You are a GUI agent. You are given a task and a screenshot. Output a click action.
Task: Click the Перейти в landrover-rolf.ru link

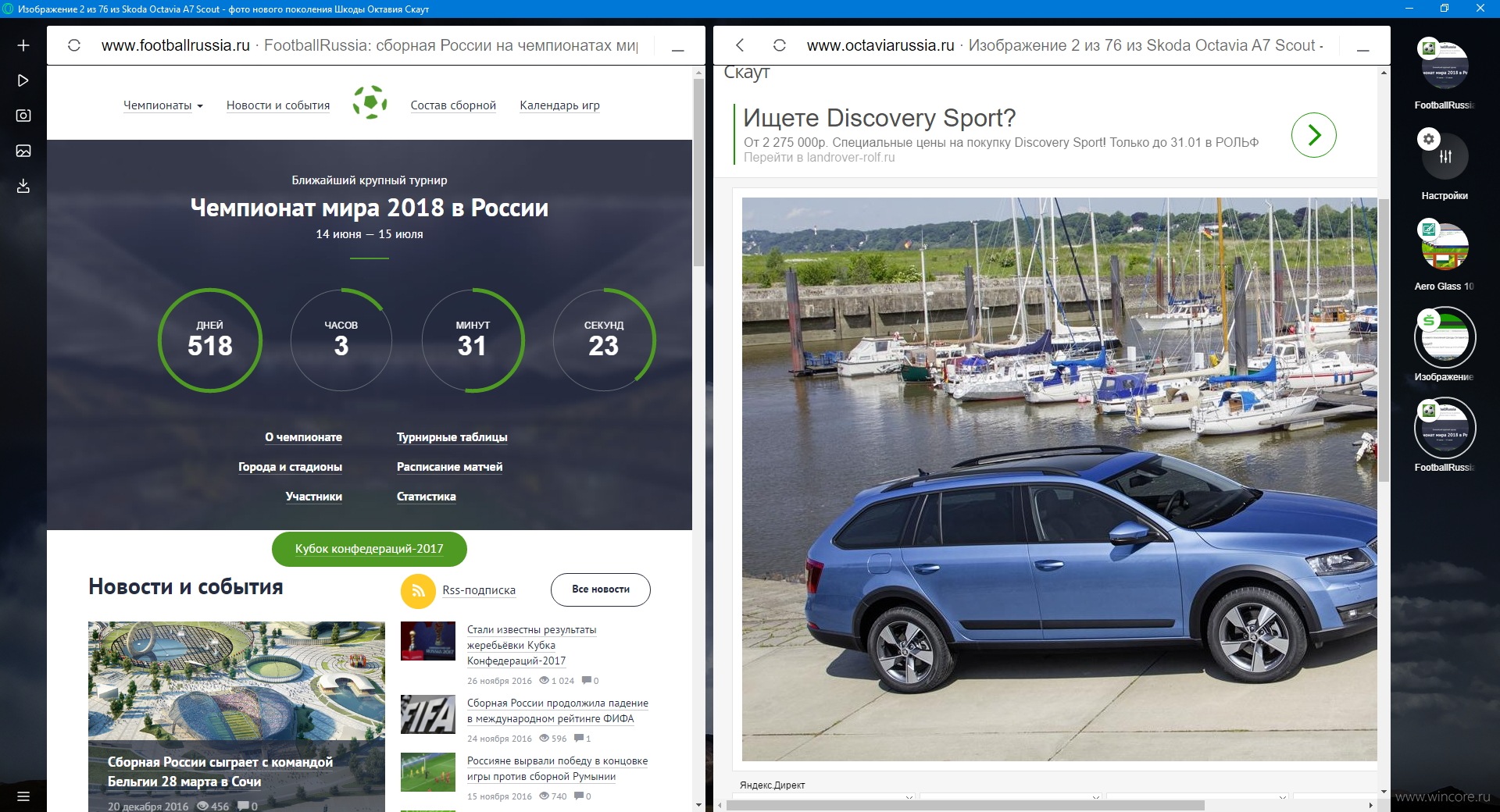click(819, 158)
